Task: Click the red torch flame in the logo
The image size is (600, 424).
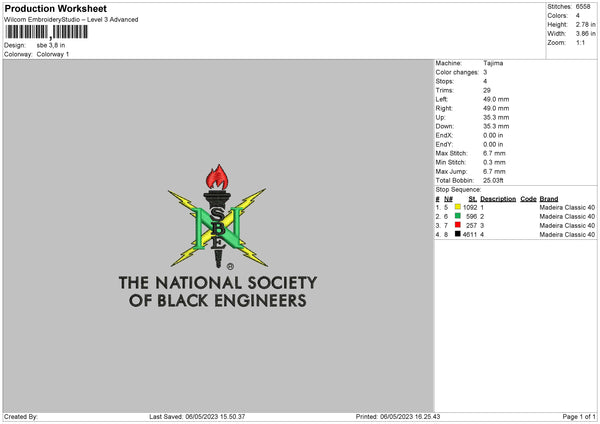Action: (217, 176)
